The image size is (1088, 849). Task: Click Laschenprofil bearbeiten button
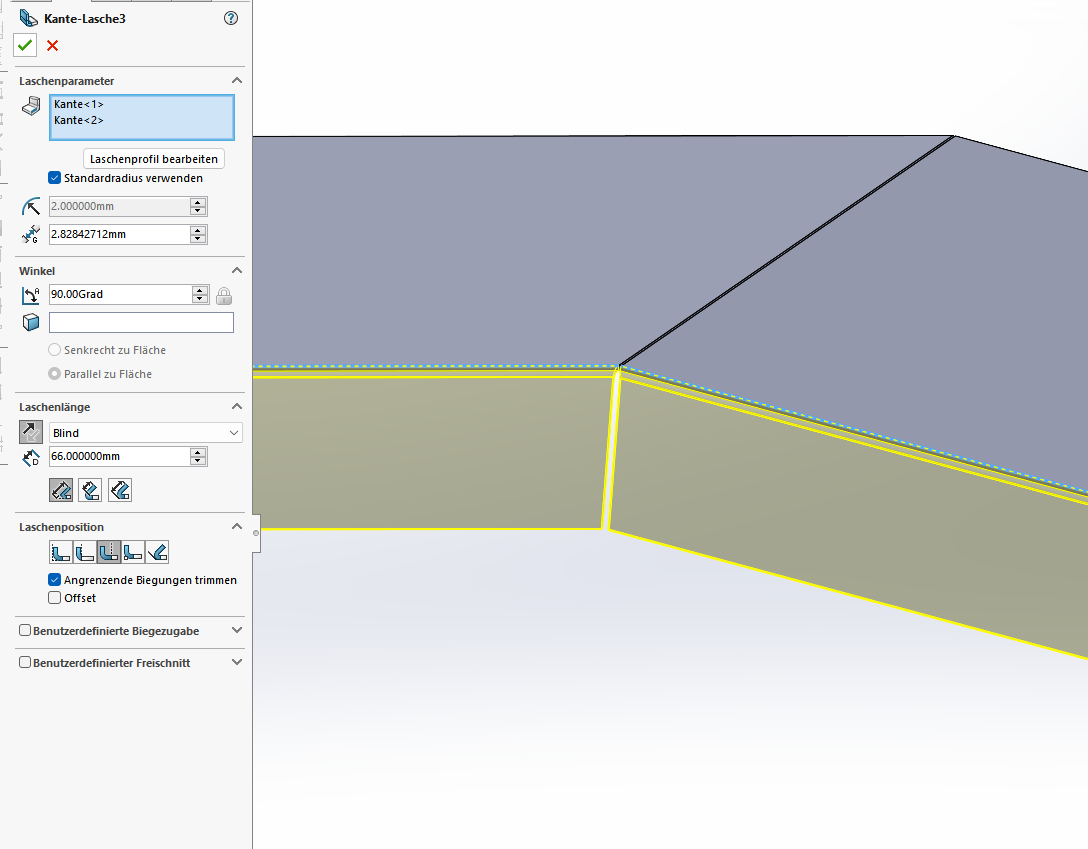coord(153,159)
